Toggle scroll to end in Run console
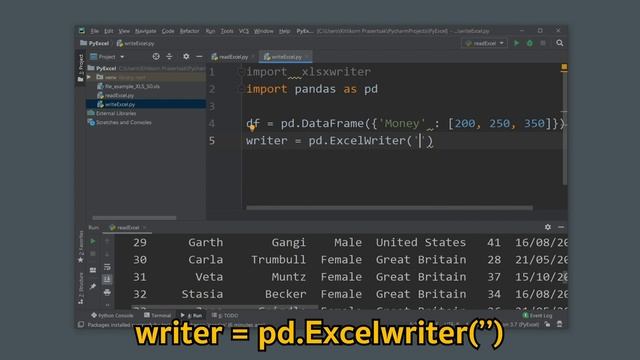Screen dimensions: 640x360 pyautogui.click(x=107, y=280)
